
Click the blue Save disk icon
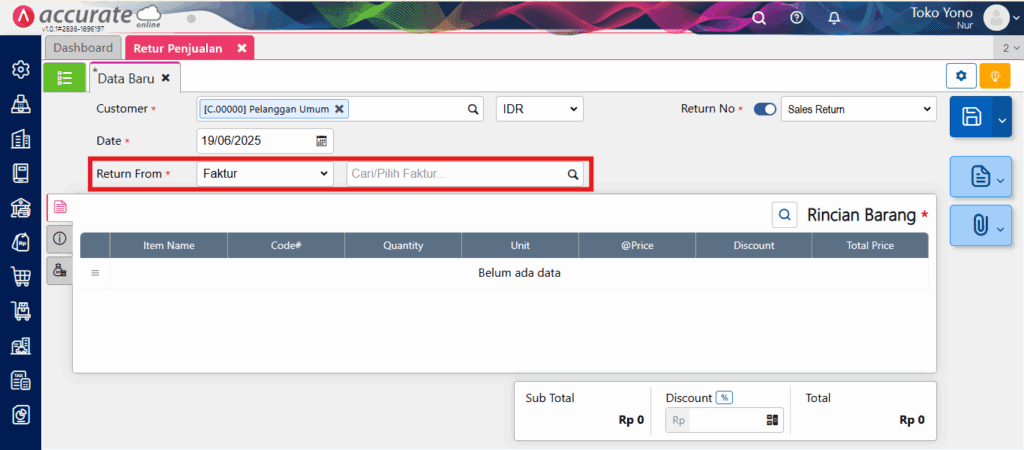click(x=970, y=118)
